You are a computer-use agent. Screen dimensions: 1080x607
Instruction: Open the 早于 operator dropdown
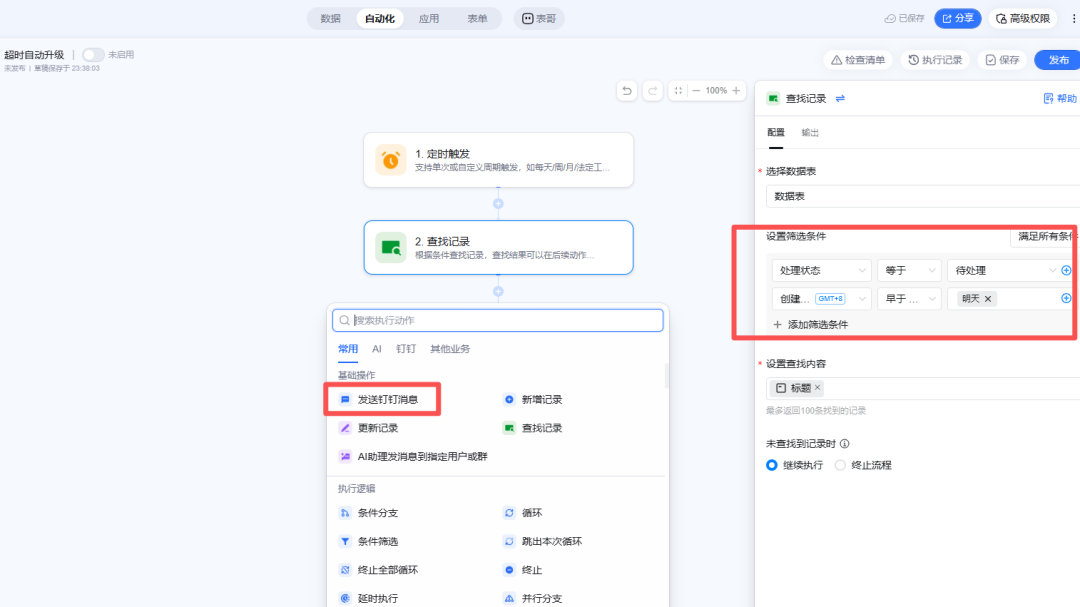point(909,298)
